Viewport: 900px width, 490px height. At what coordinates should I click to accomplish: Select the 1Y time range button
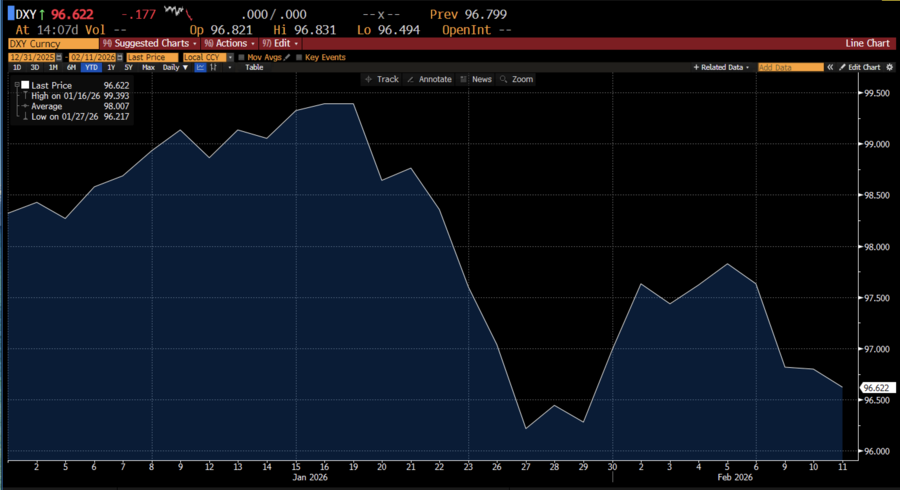(109, 67)
